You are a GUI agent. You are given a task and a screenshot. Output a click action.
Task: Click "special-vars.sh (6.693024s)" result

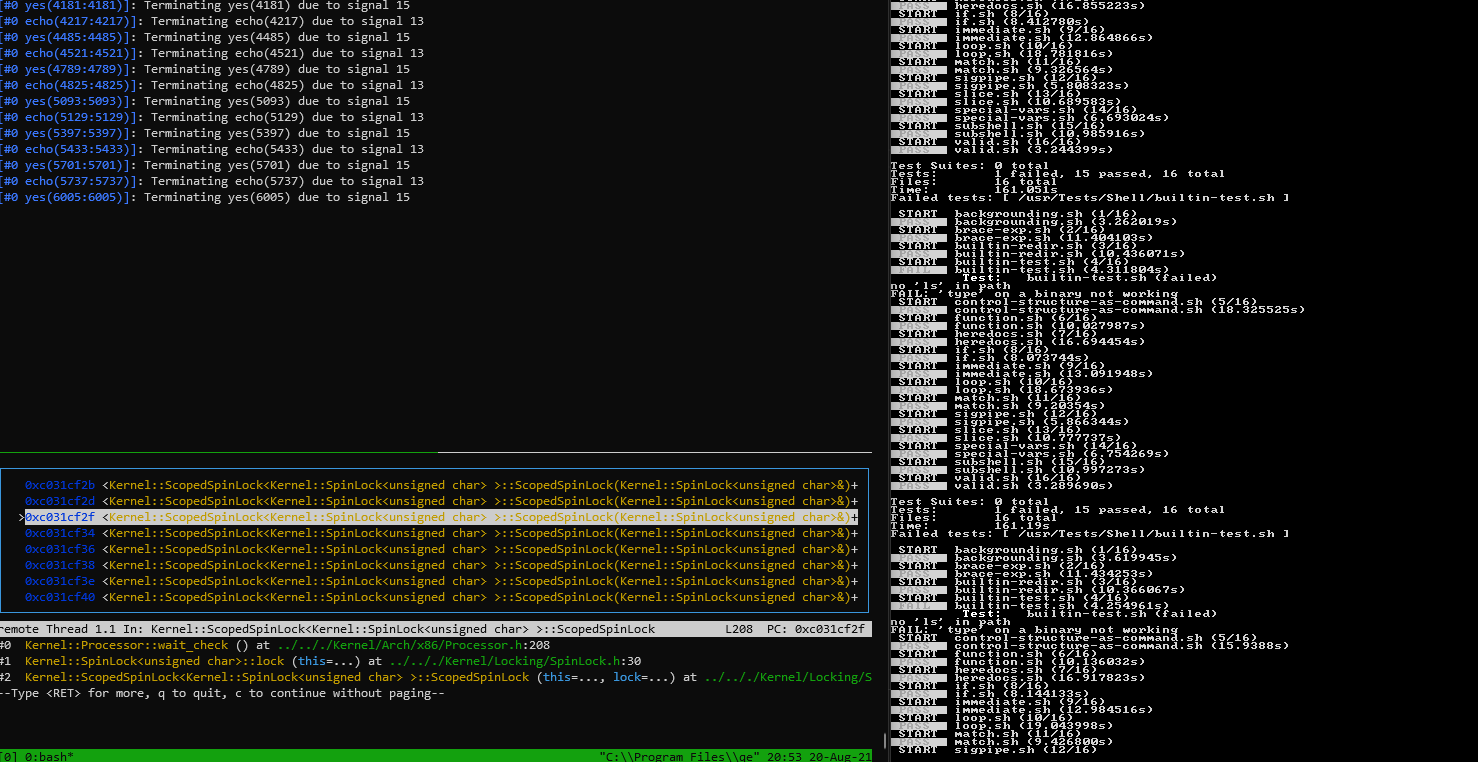[x=1062, y=117]
